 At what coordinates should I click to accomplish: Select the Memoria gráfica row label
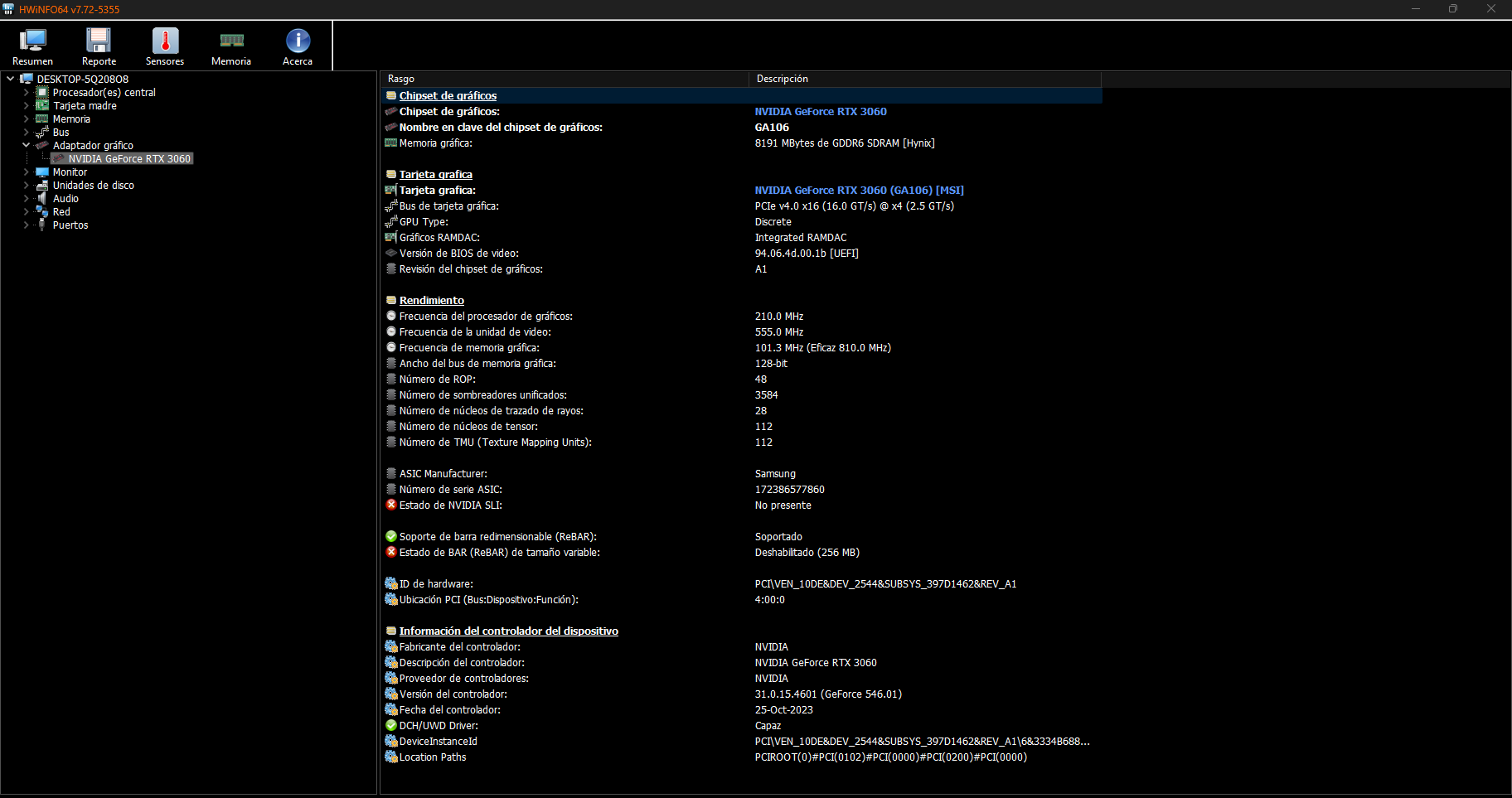click(436, 143)
